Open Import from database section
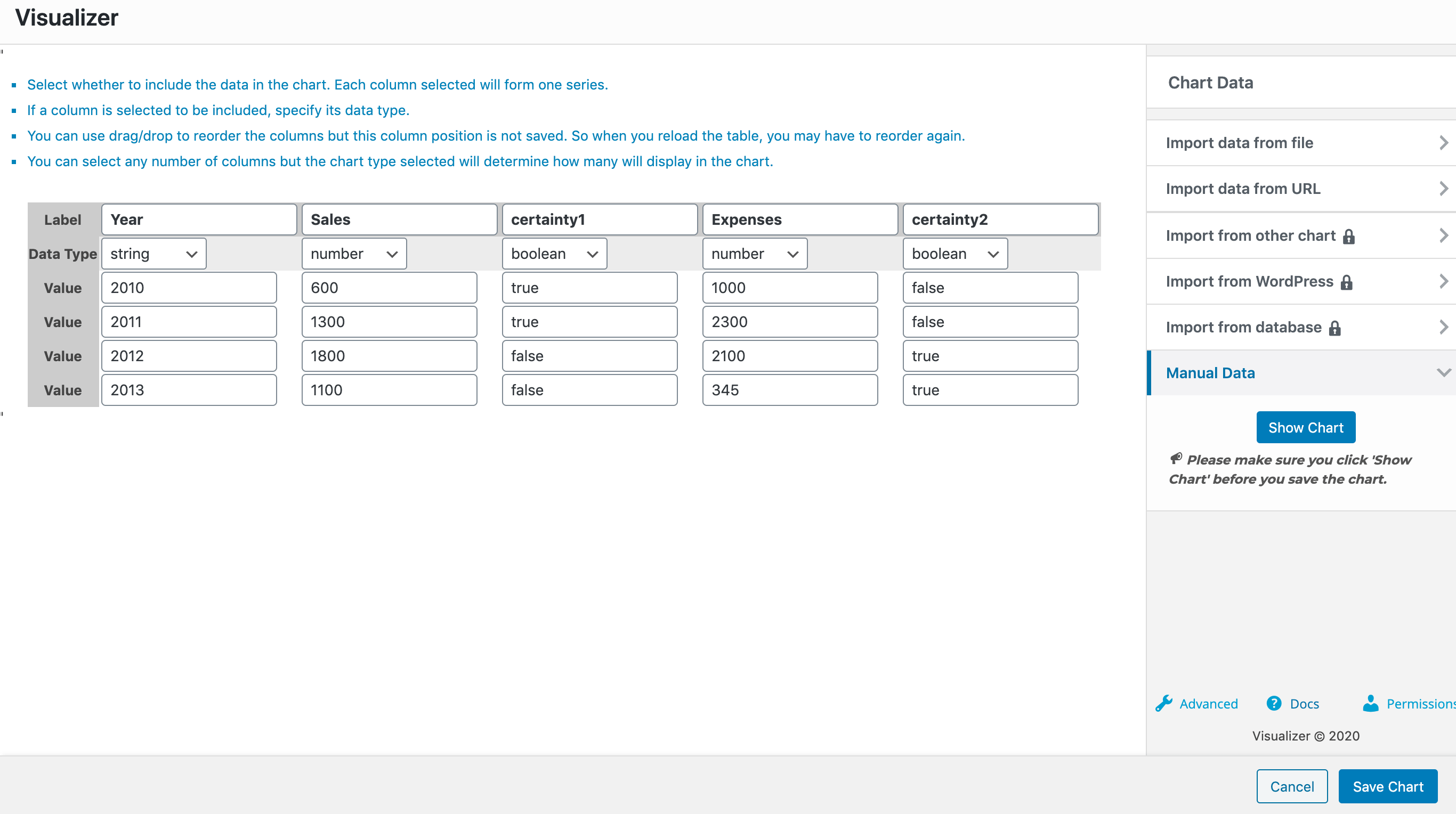The image size is (1456, 814). (1243, 327)
